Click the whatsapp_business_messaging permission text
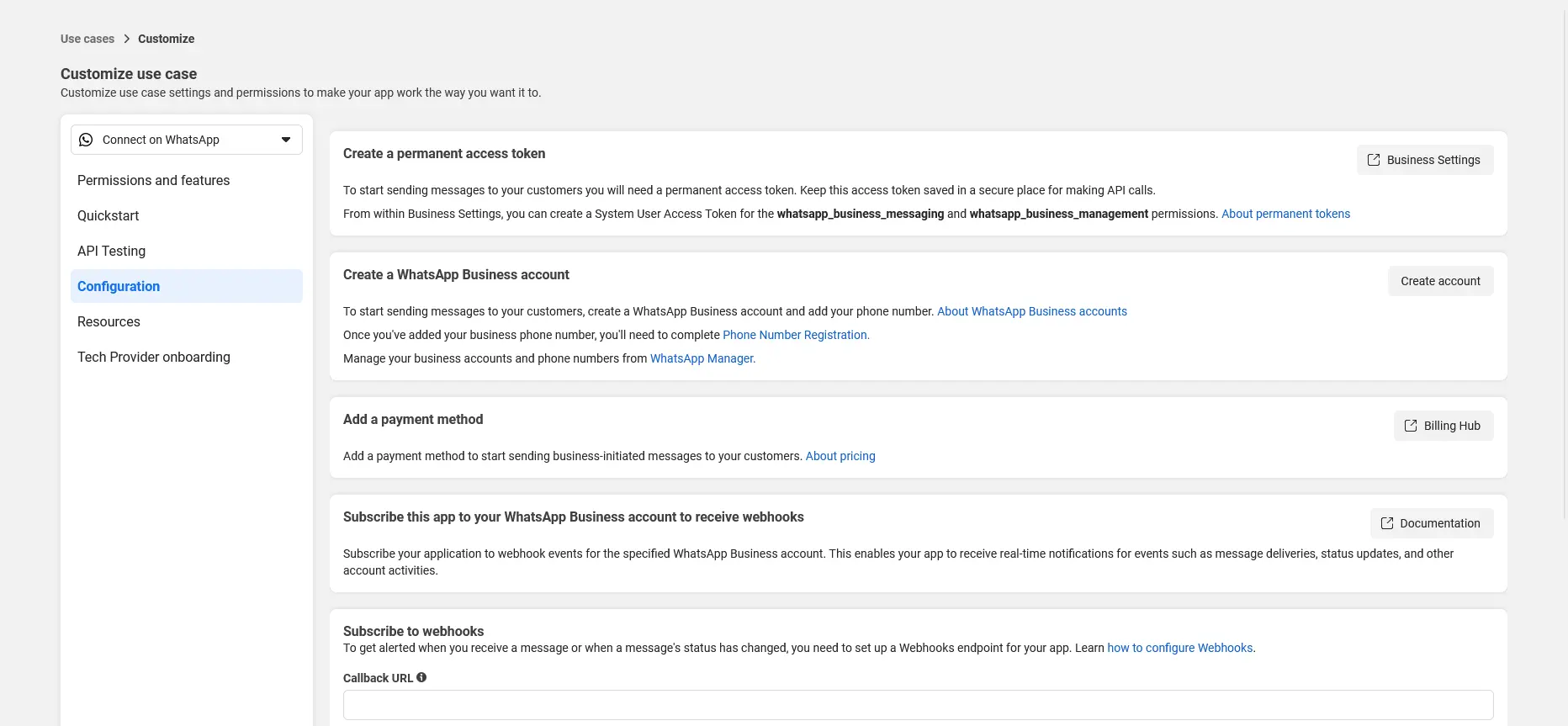 click(861, 214)
